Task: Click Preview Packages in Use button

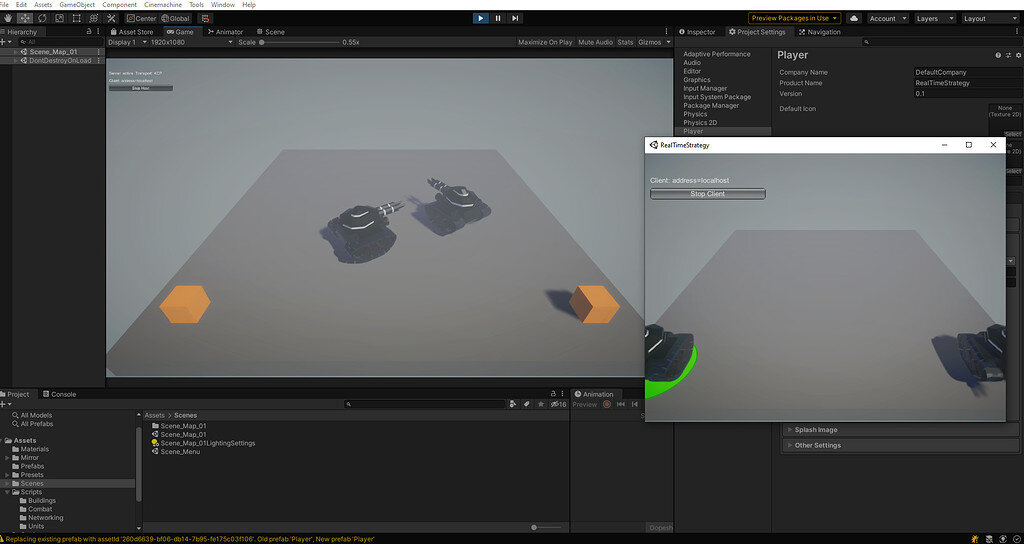Action: pos(793,18)
